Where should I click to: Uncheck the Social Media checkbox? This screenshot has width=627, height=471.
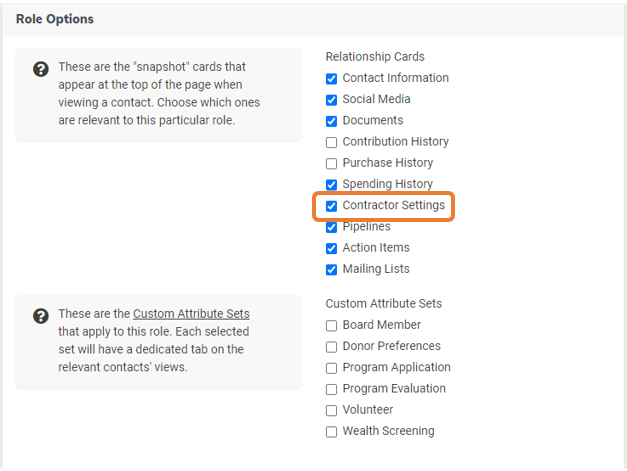332,99
